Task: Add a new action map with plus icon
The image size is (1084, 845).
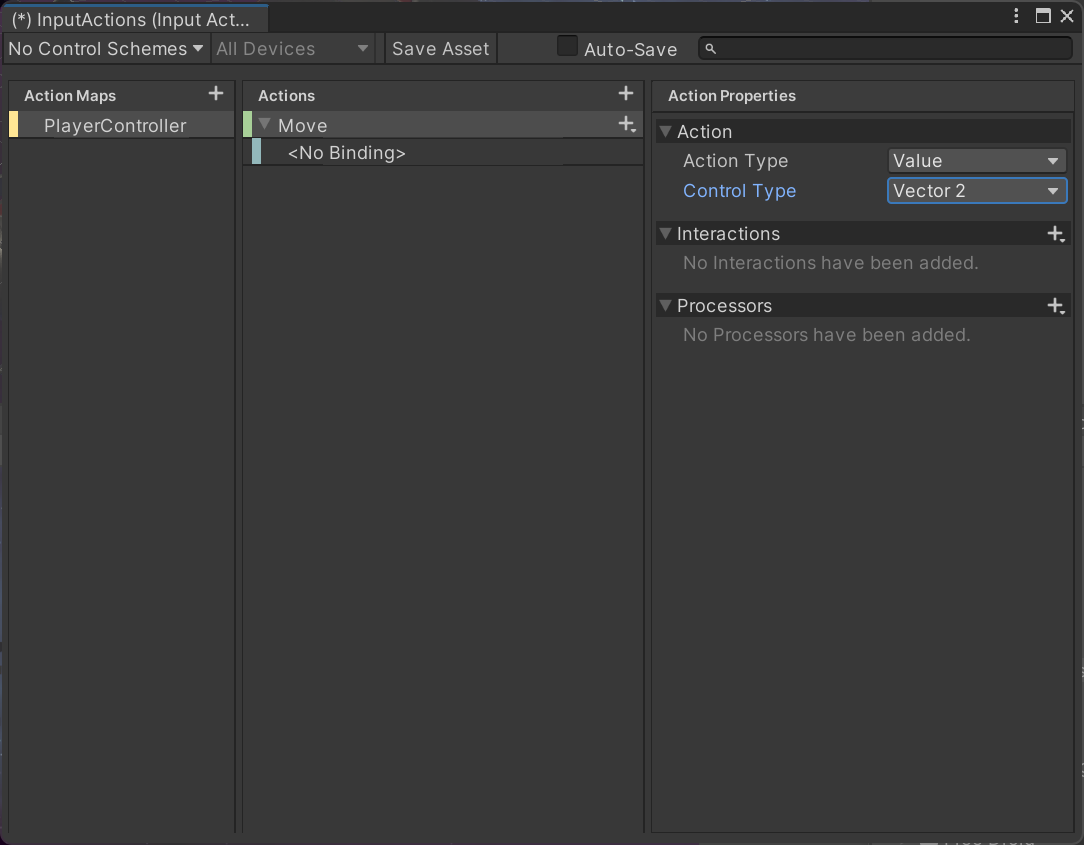Action: click(x=216, y=93)
